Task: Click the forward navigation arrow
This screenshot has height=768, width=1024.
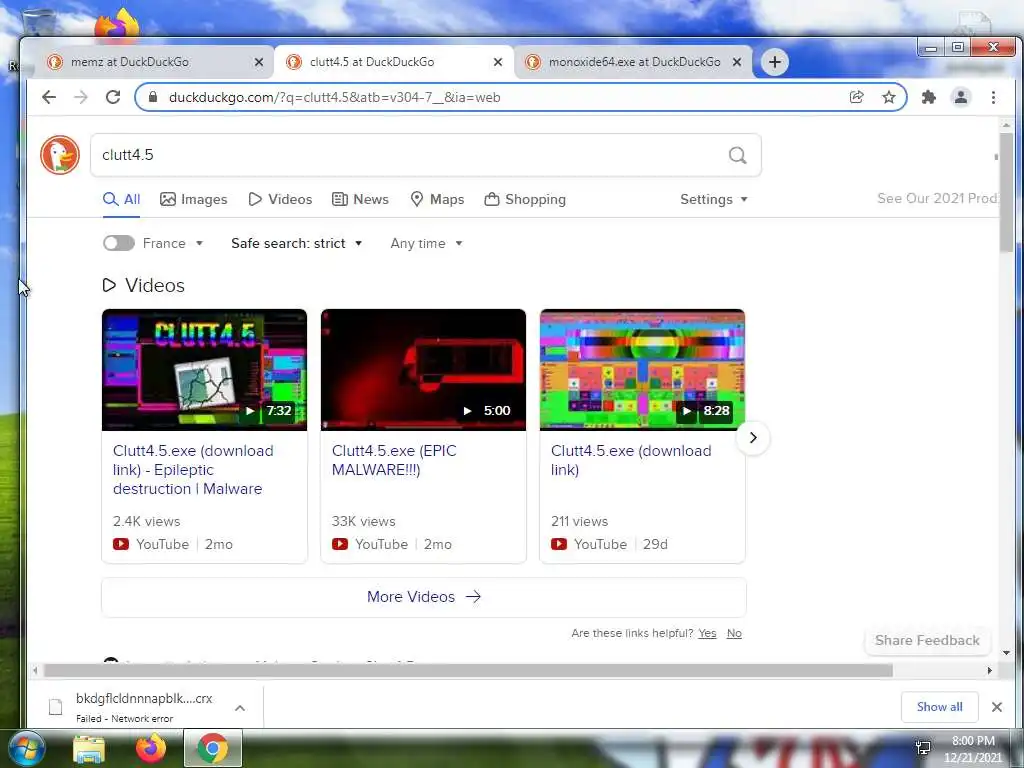Action: point(80,97)
